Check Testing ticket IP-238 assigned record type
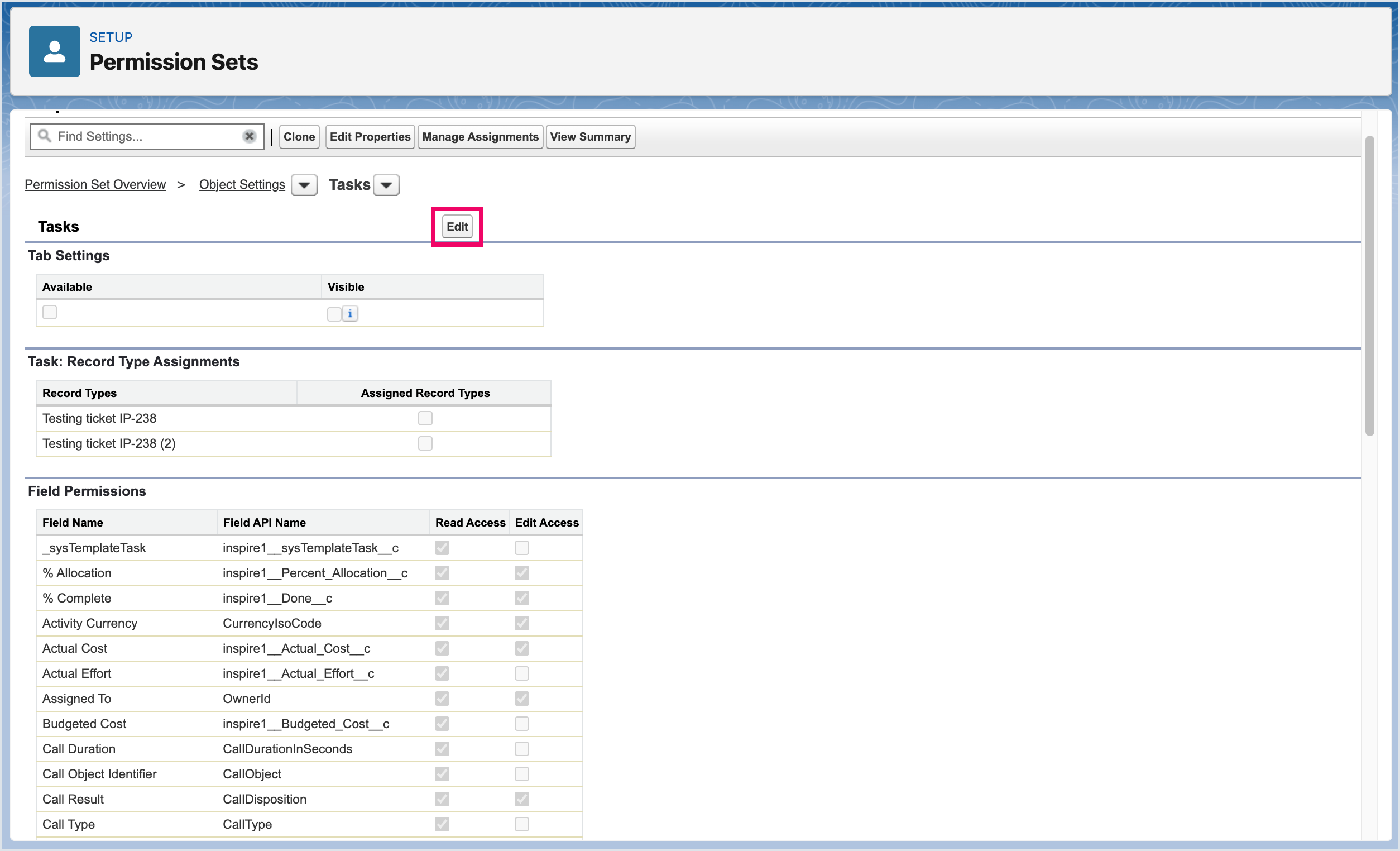 coord(425,418)
